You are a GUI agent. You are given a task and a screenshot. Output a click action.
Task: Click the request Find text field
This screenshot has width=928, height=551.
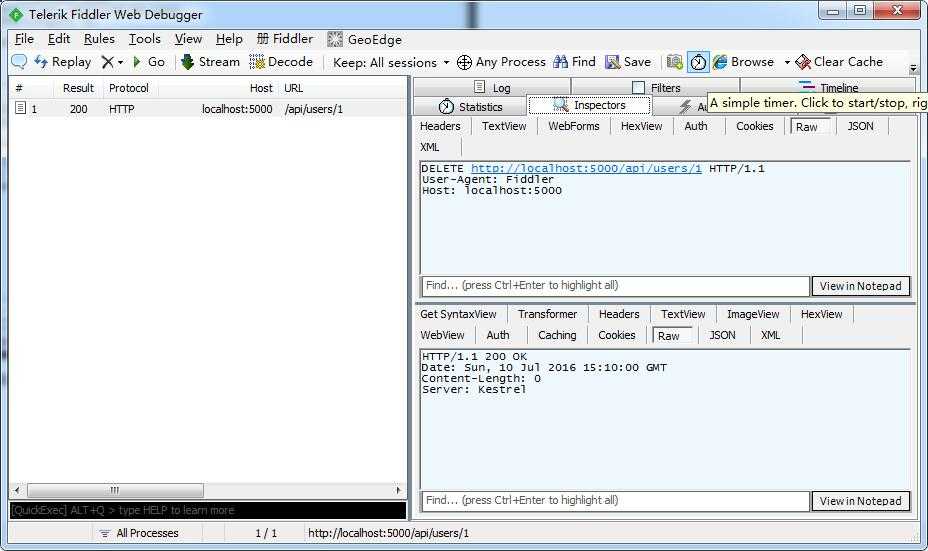615,285
